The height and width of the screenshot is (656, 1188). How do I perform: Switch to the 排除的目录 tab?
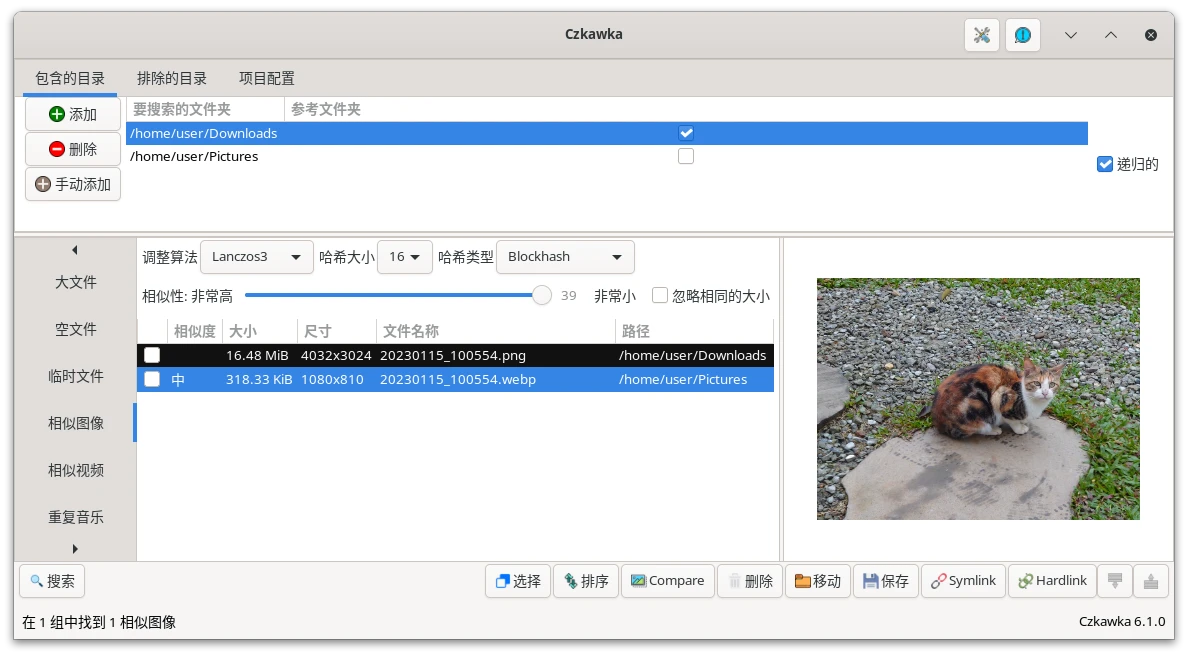pyautogui.click(x=172, y=78)
